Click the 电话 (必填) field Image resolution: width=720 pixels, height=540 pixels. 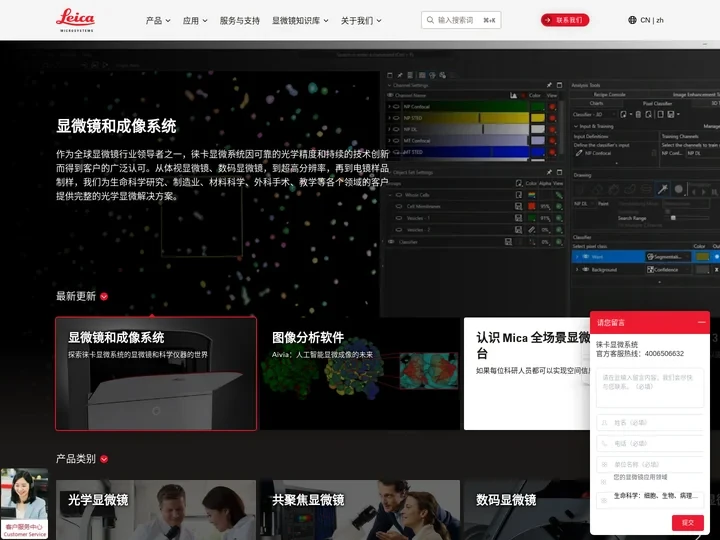click(650, 444)
